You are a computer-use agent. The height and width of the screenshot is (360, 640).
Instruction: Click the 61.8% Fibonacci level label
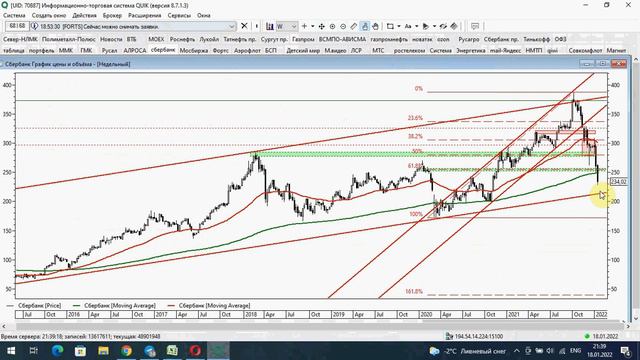[415, 166]
